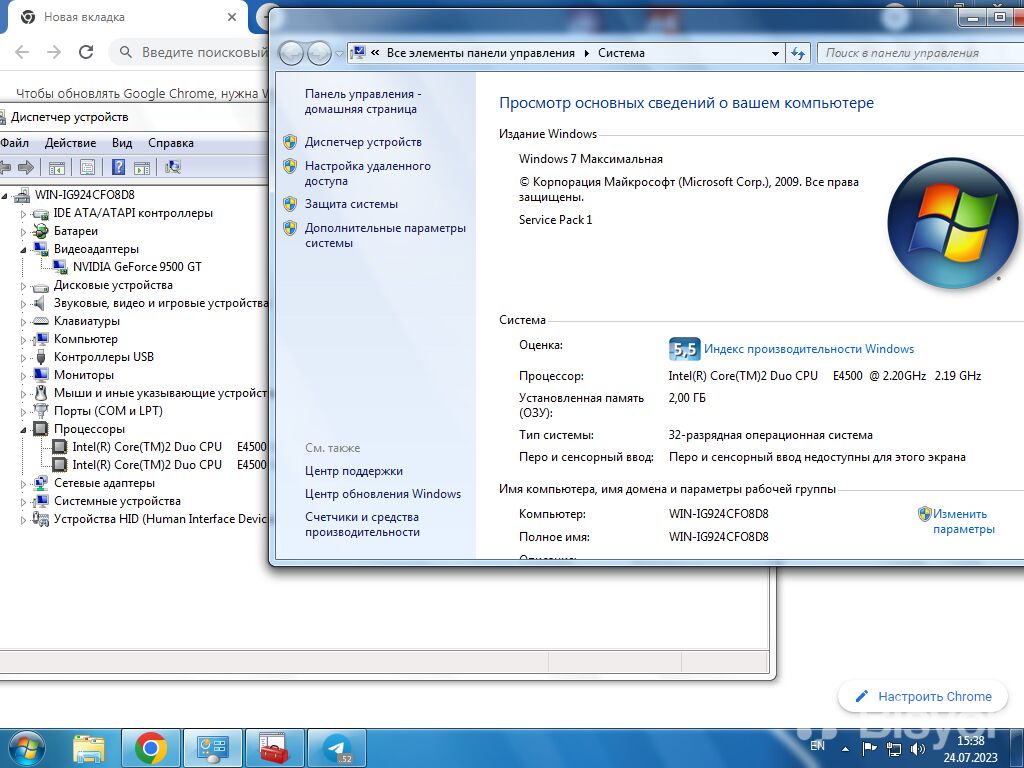Click the refresh icon beside the address bar
This screenshot has width=1024, height=768.
797,53
